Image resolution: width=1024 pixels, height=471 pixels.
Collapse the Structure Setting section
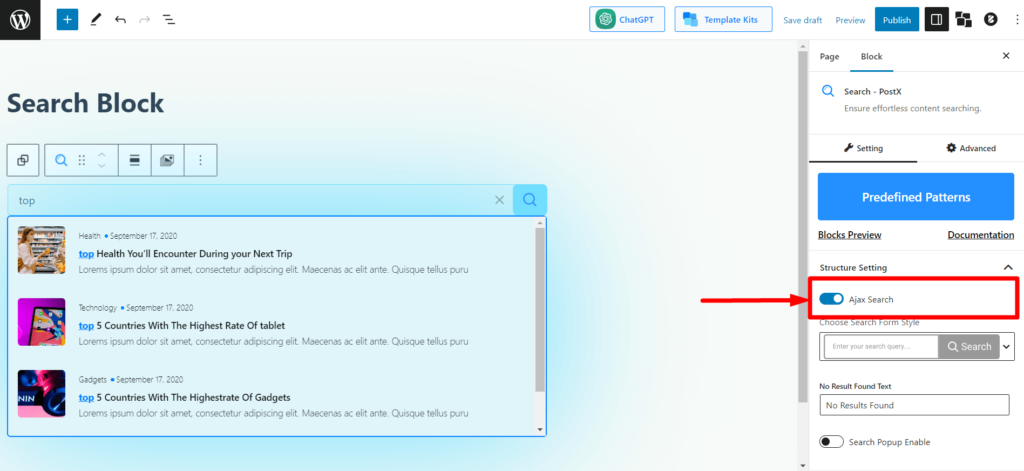(1008, 267)
